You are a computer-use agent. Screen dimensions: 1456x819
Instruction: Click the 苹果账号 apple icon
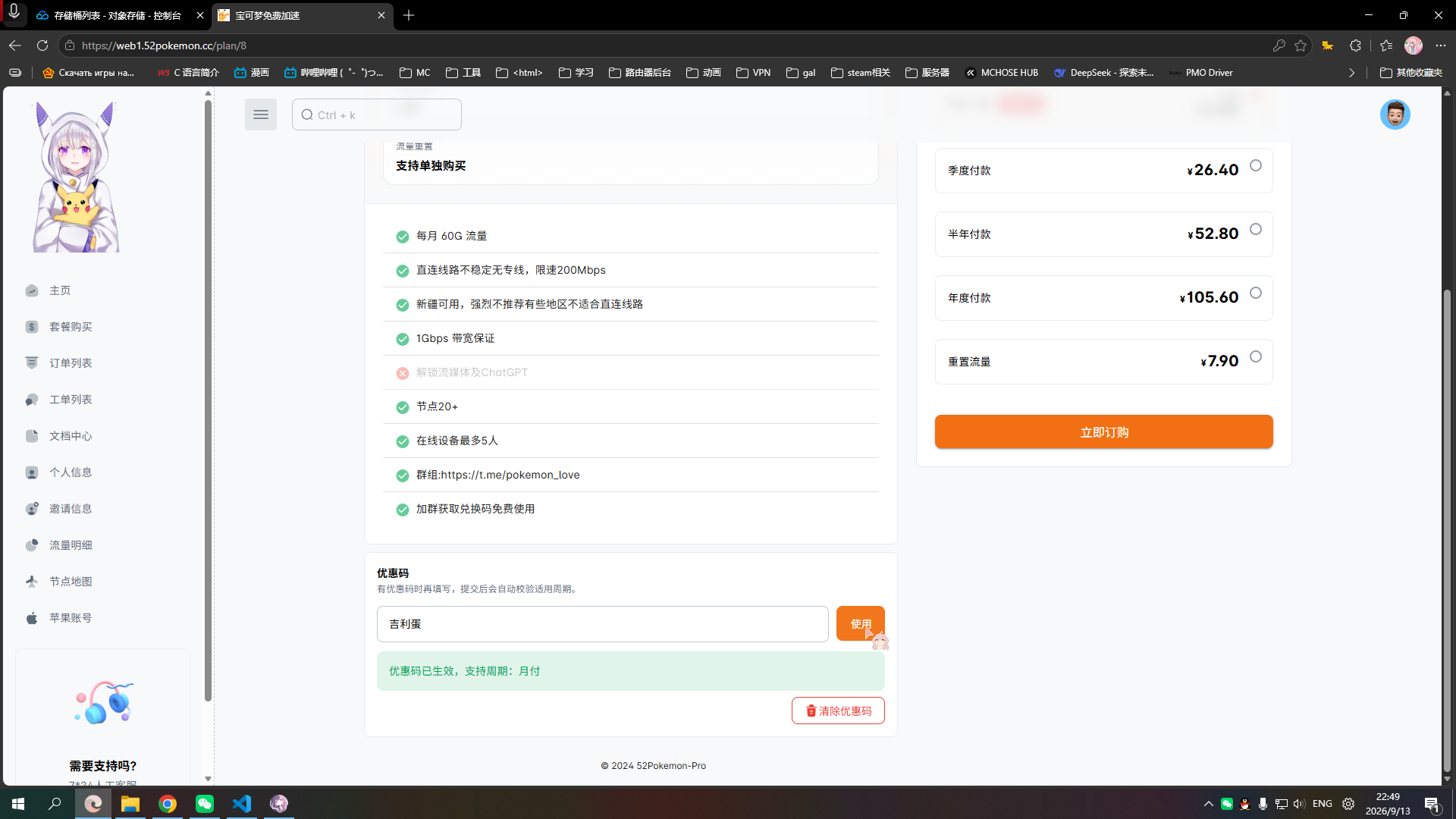(32, 618)
